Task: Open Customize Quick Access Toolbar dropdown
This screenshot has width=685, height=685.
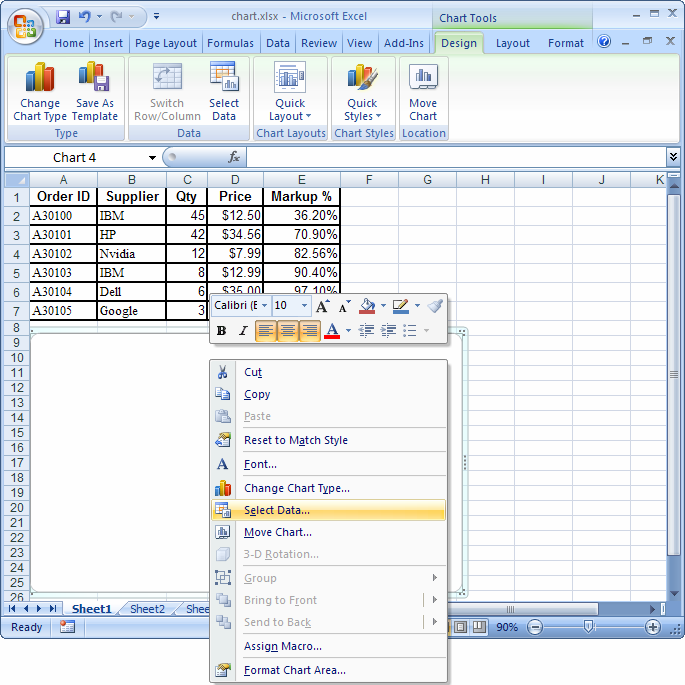Action: point(156,17)
